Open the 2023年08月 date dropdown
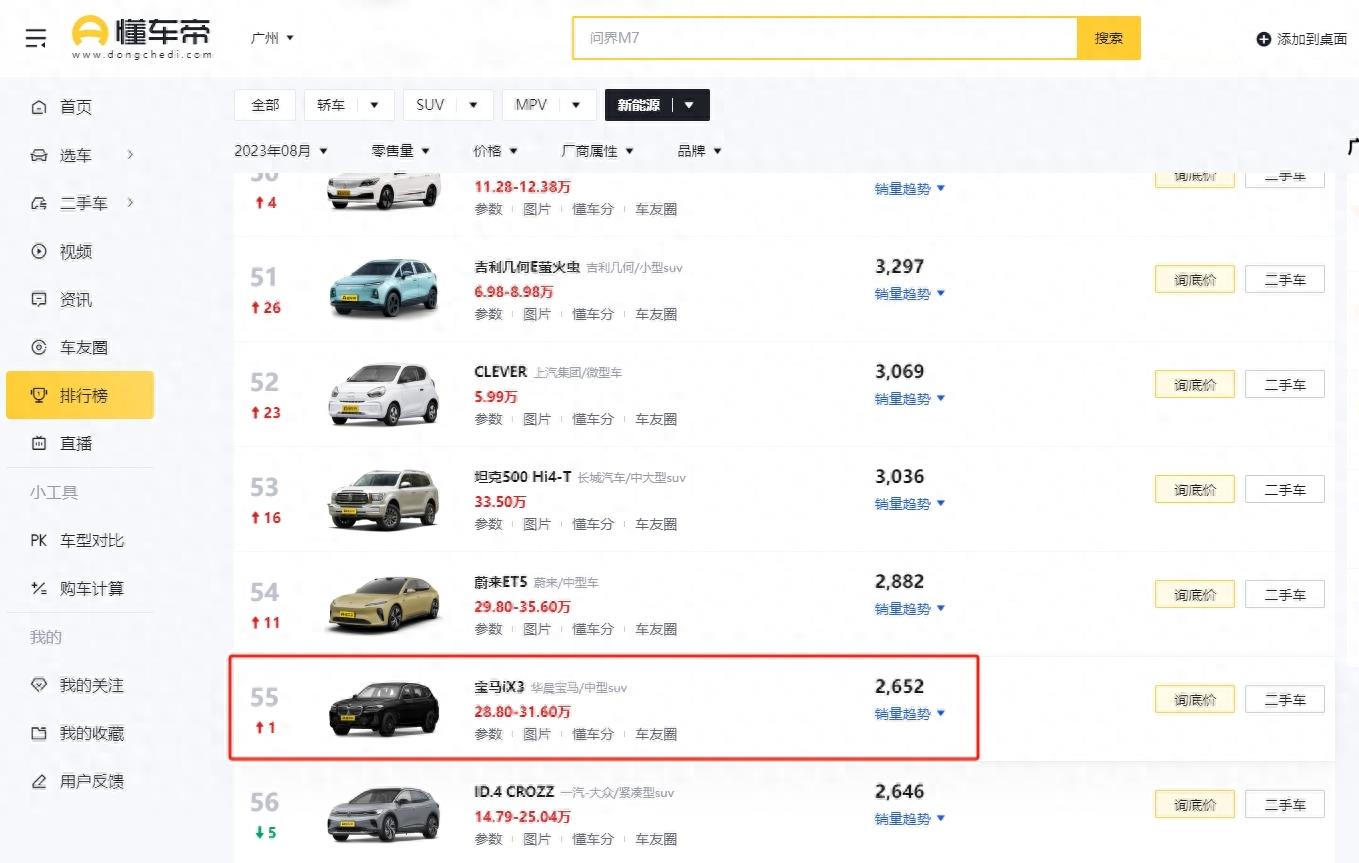1359x863 pixels. (281, 150)
